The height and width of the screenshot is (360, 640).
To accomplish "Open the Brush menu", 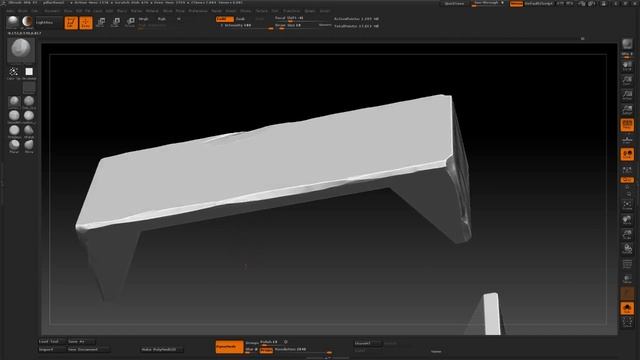I will click(23, 11).
